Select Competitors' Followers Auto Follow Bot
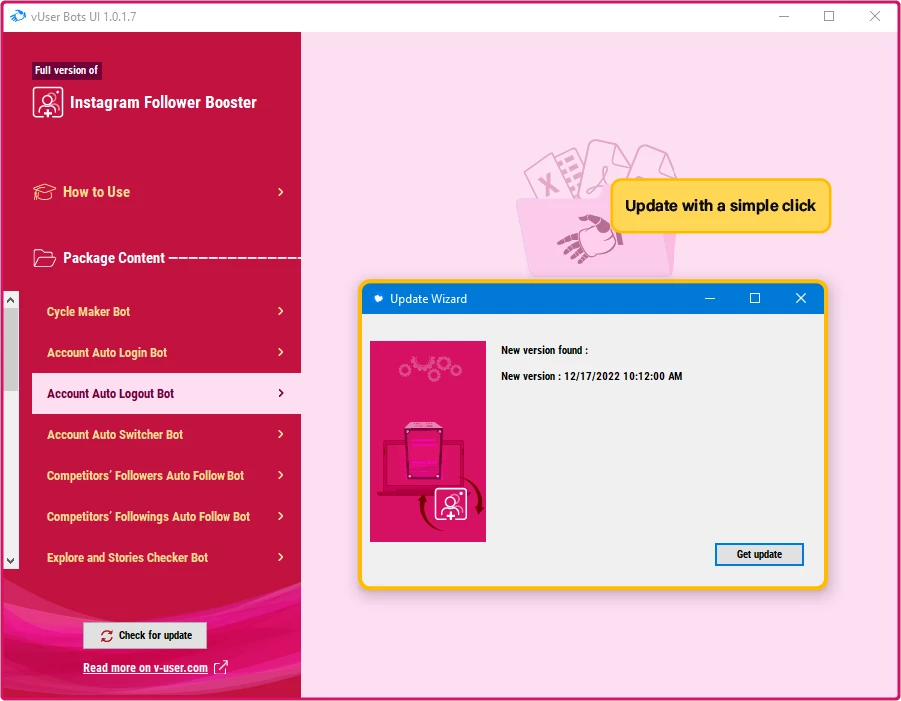Screen dimensions: 901x701 [x=166, y=476]
